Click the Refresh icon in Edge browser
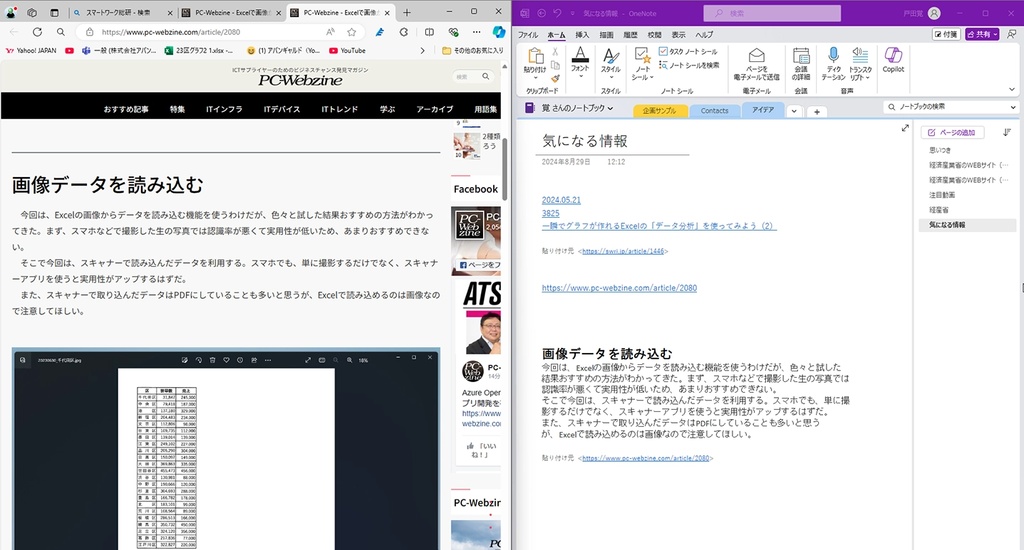Image resolution: width=1024 pixels, height=550 pixels. point(37,31)
